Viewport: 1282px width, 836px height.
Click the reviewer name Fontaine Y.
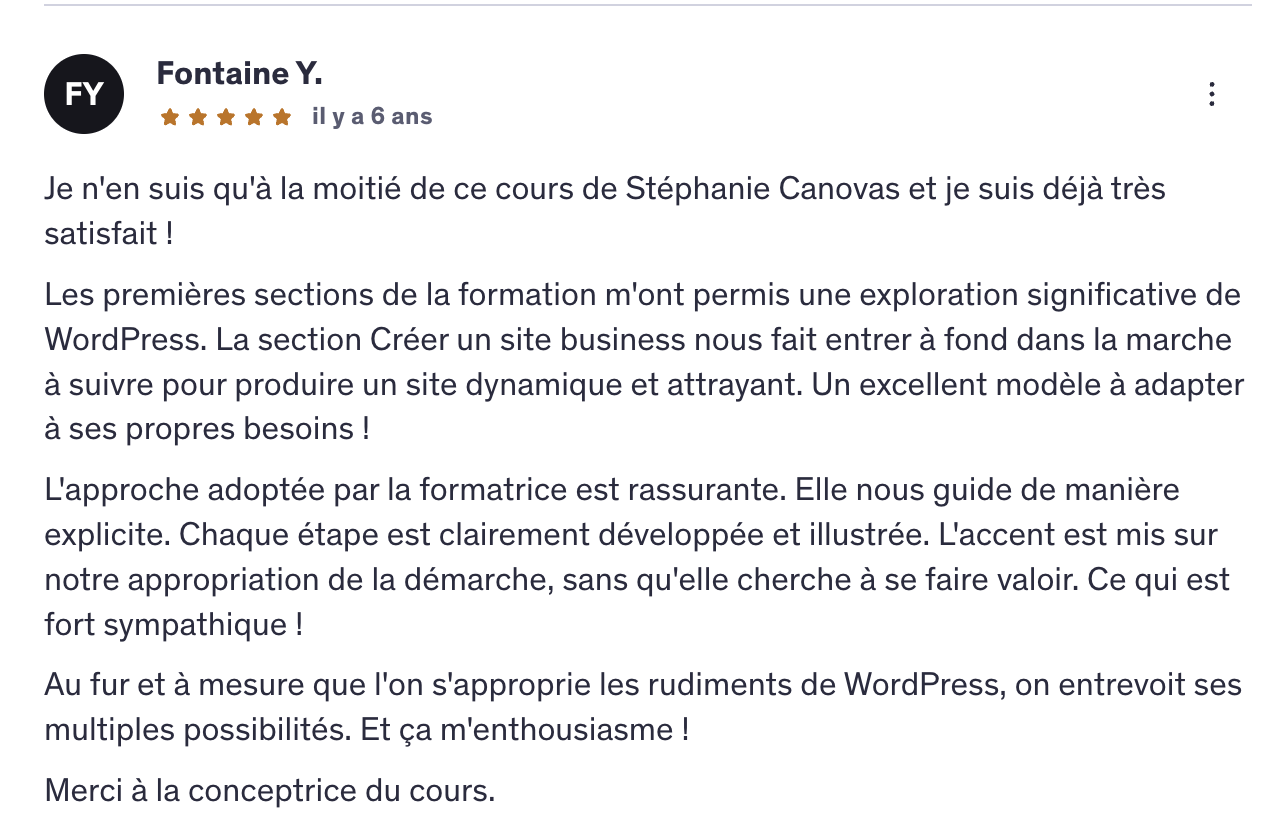pos(239,73)
